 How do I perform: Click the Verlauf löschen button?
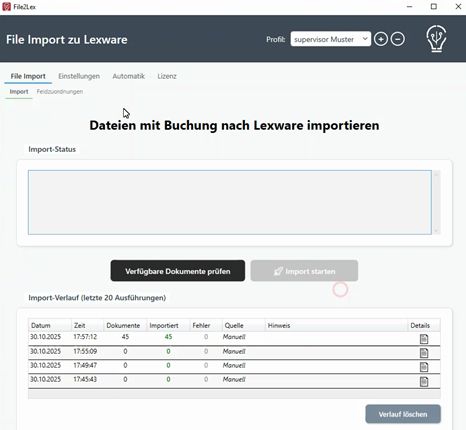403,414
